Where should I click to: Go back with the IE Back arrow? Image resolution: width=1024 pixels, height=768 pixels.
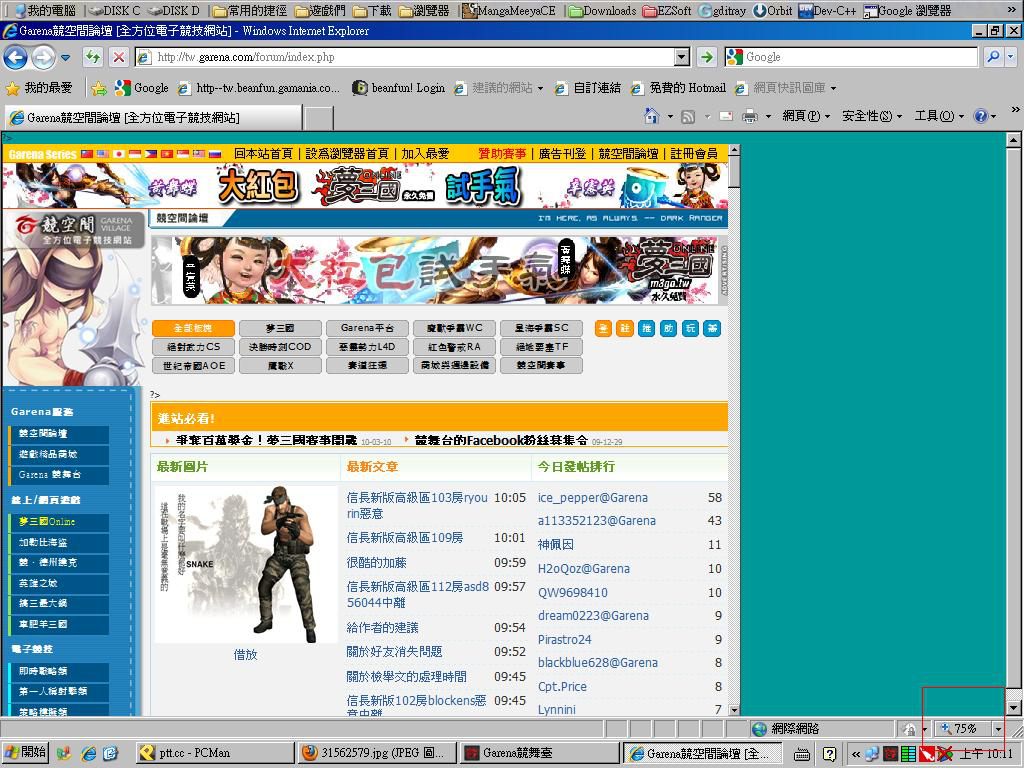16,57
